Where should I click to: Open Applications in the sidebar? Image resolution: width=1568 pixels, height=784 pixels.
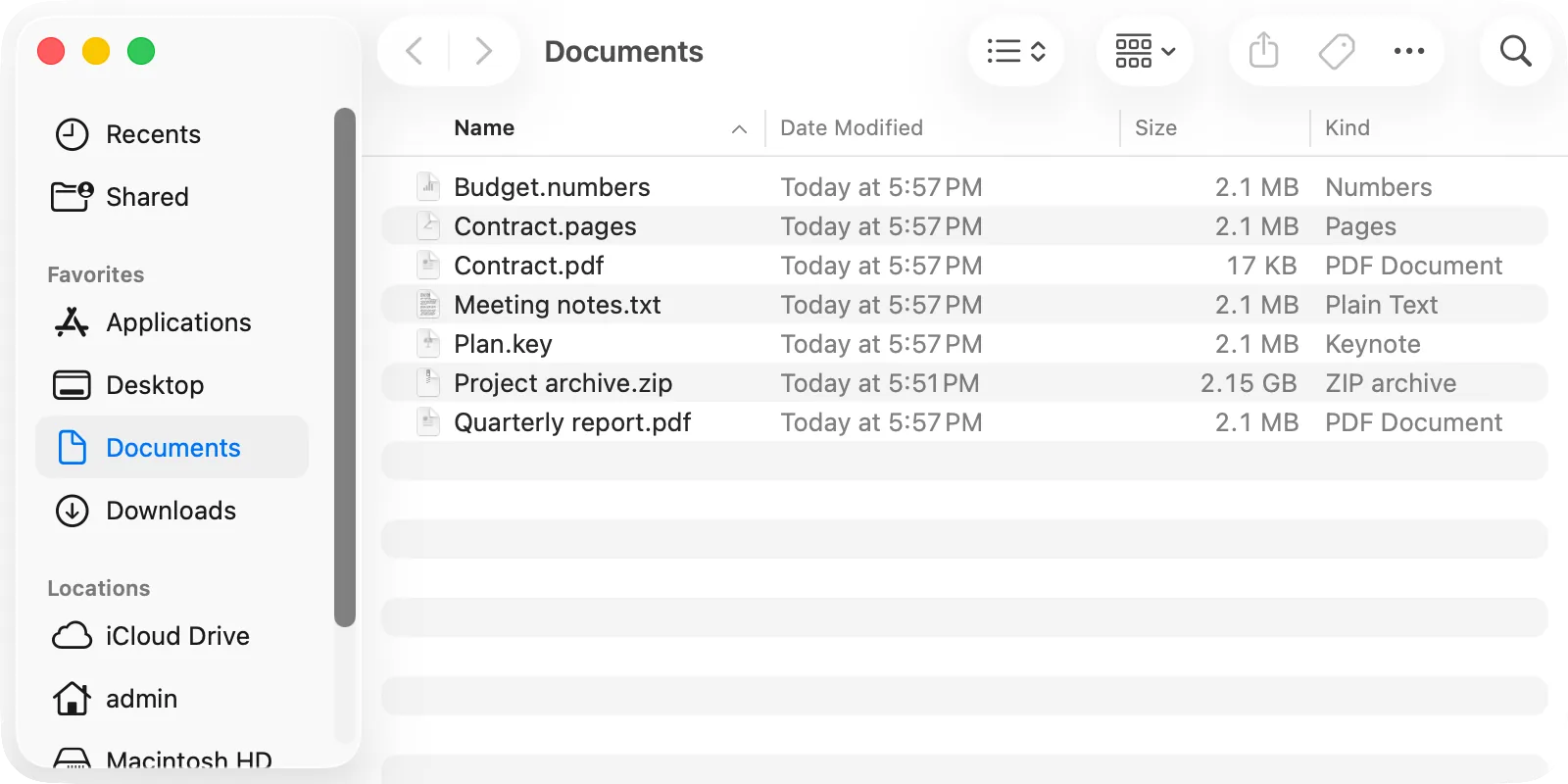171,322
